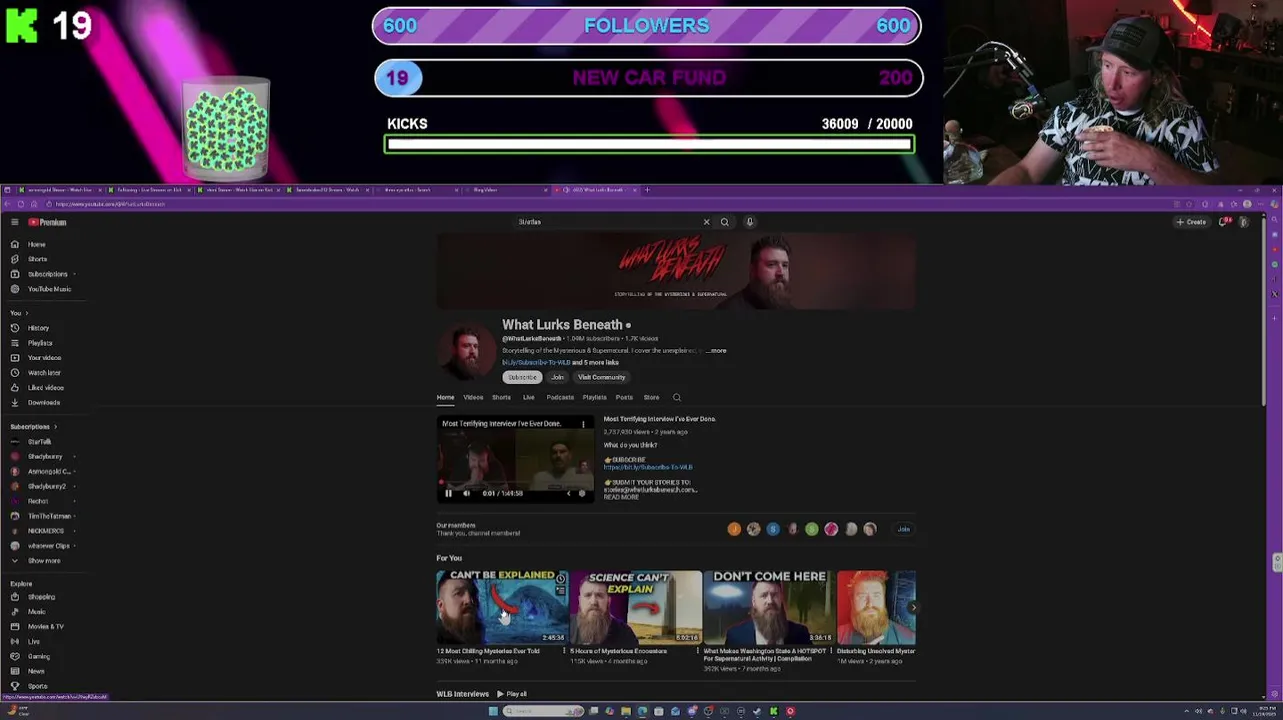This screenshot has width=1283, height=720.
Task: Click the Windows taskbar search box
Action: pyautogui.click(x=544, y=712)
